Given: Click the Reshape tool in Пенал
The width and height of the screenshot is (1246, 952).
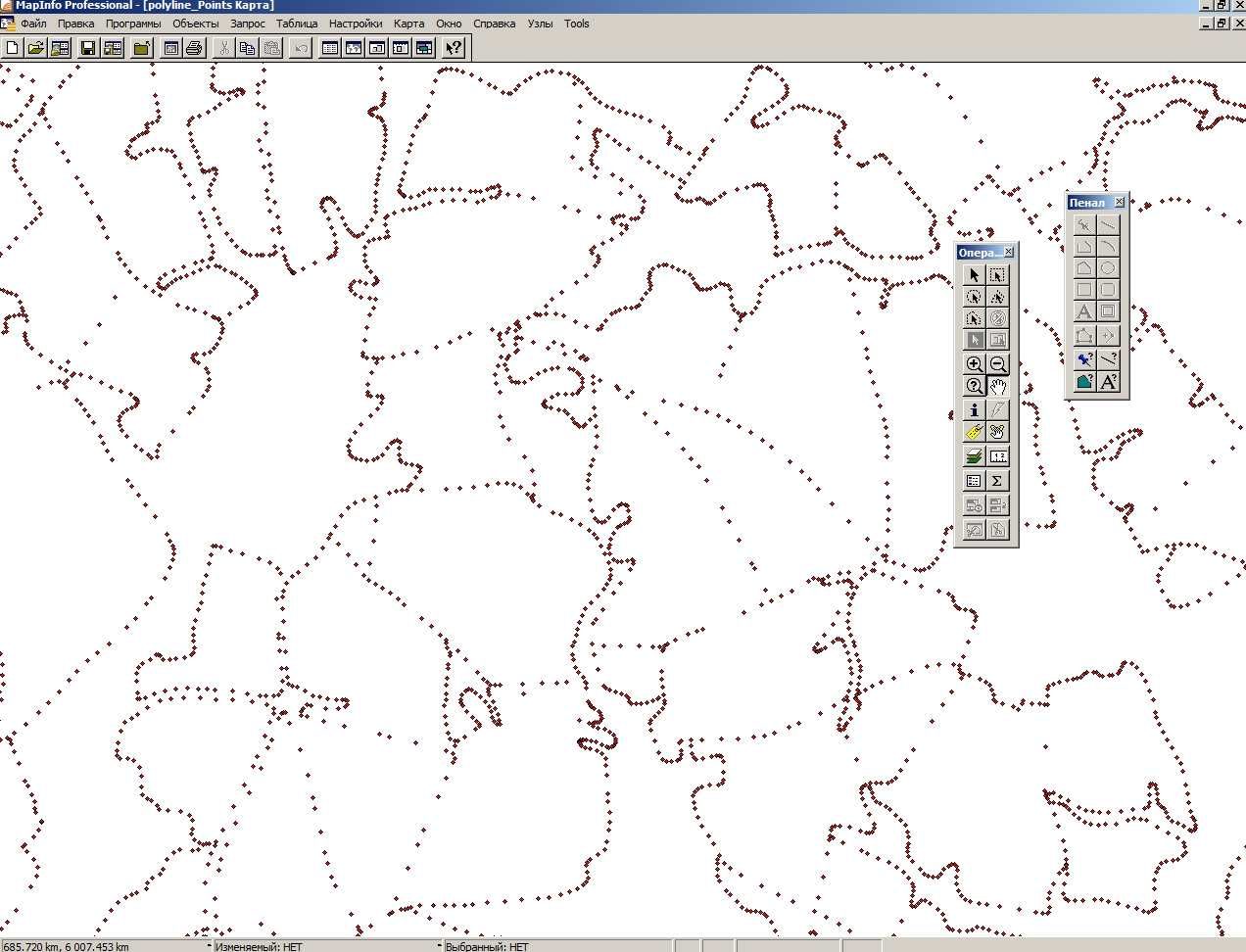Looking at the screenshot, I should click(1083, 336).
